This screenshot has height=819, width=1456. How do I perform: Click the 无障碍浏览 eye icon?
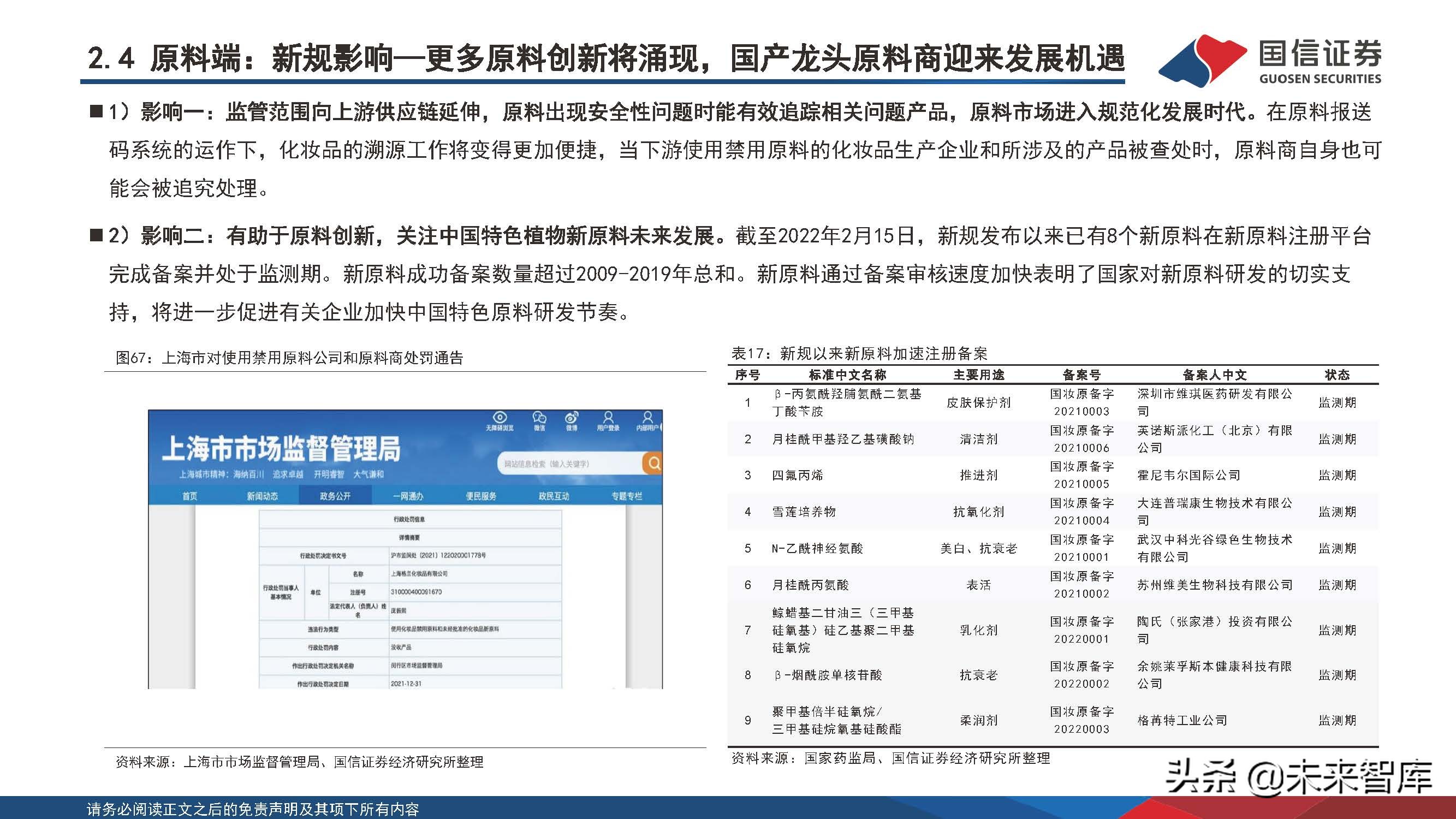pos(500,418)
